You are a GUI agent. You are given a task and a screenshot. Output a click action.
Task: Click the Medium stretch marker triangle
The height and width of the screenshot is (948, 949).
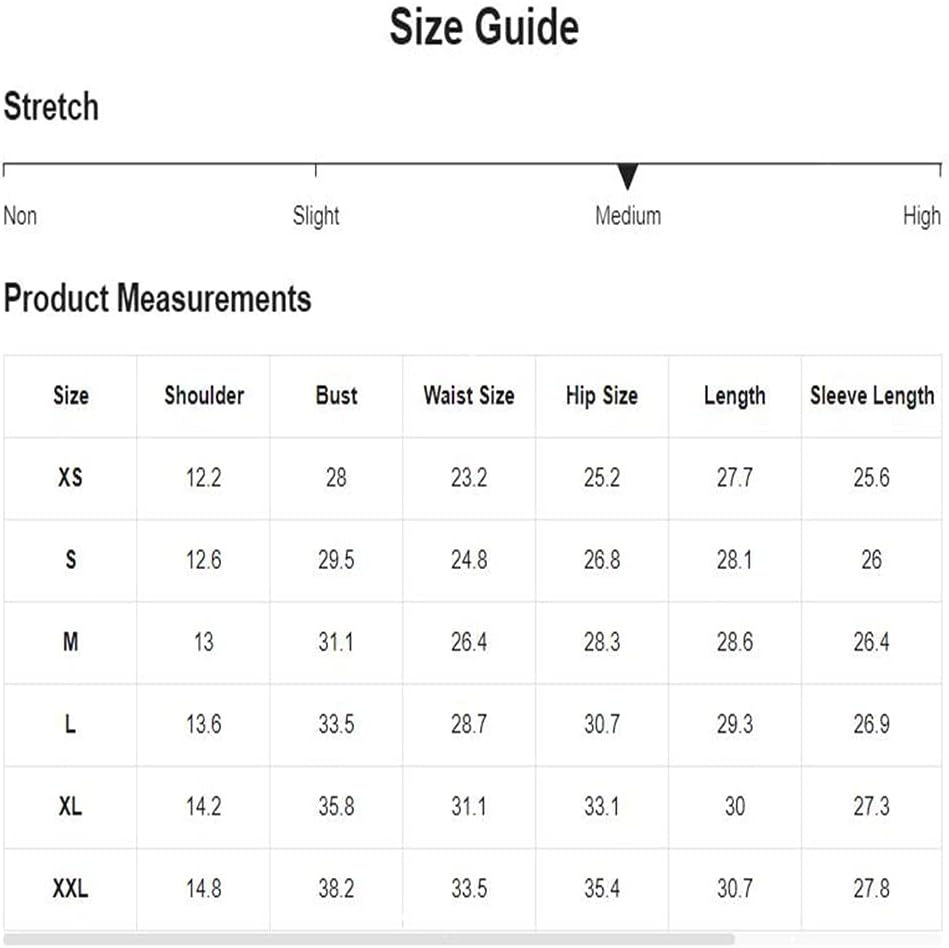(628, 176)
